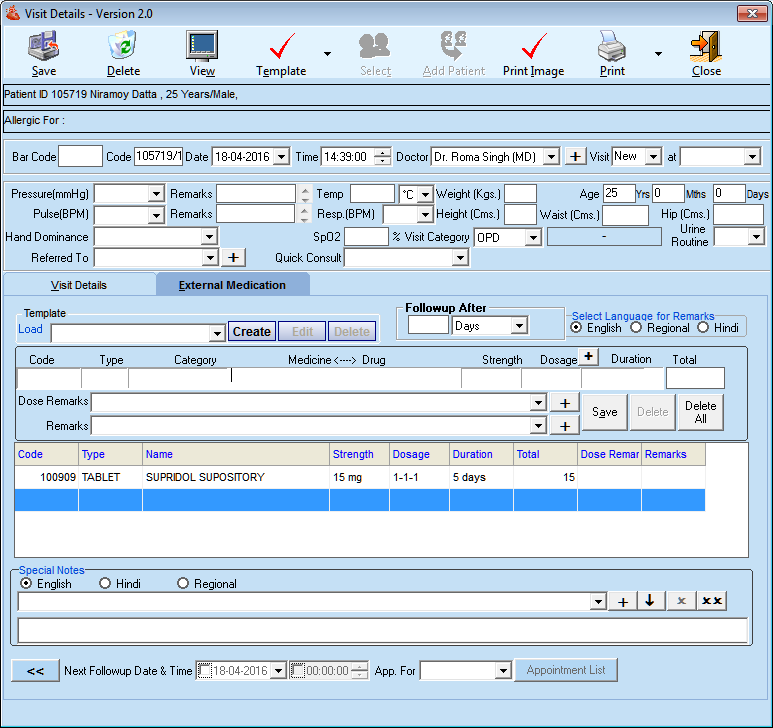Move special note down with arrow button
This screenshot has width=773, height=728.
(649, 601)
